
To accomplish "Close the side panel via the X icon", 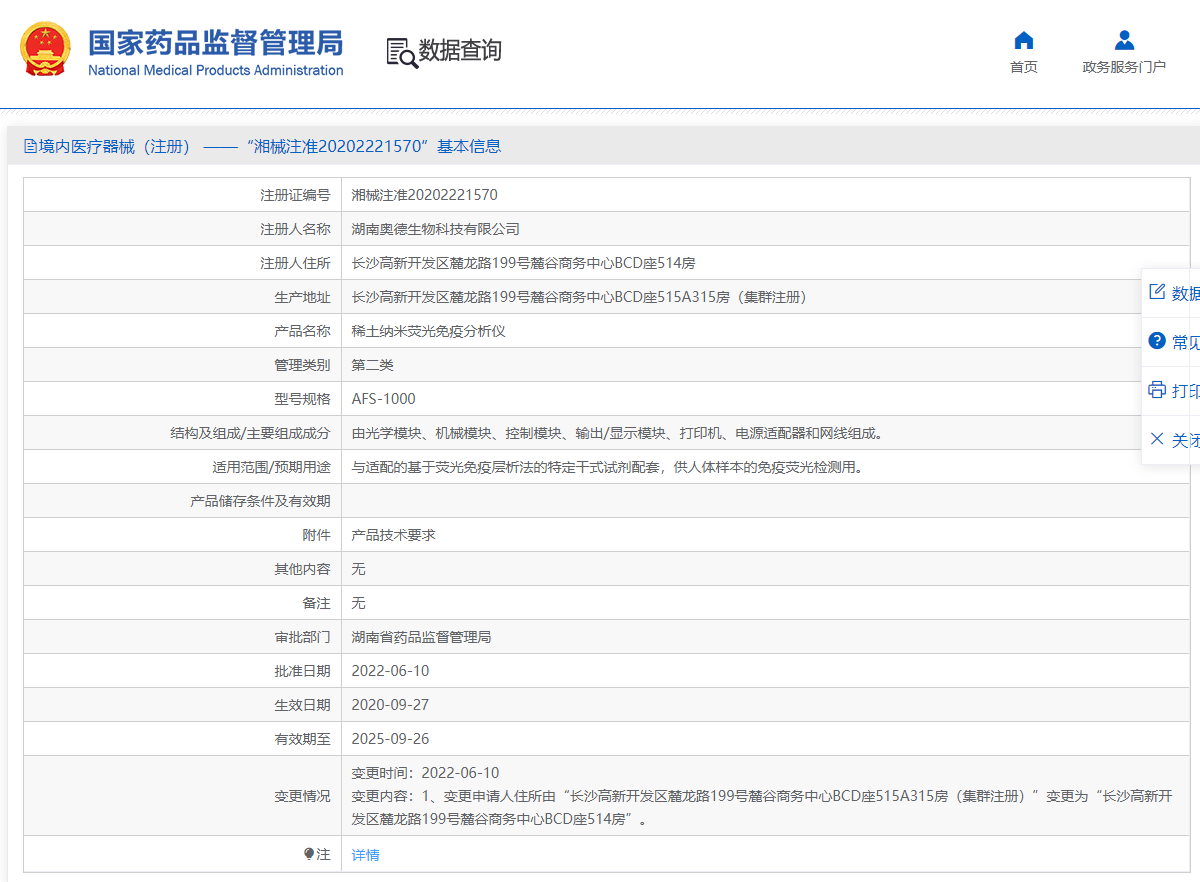I will pyautogui.click(x=1155, y=438).
